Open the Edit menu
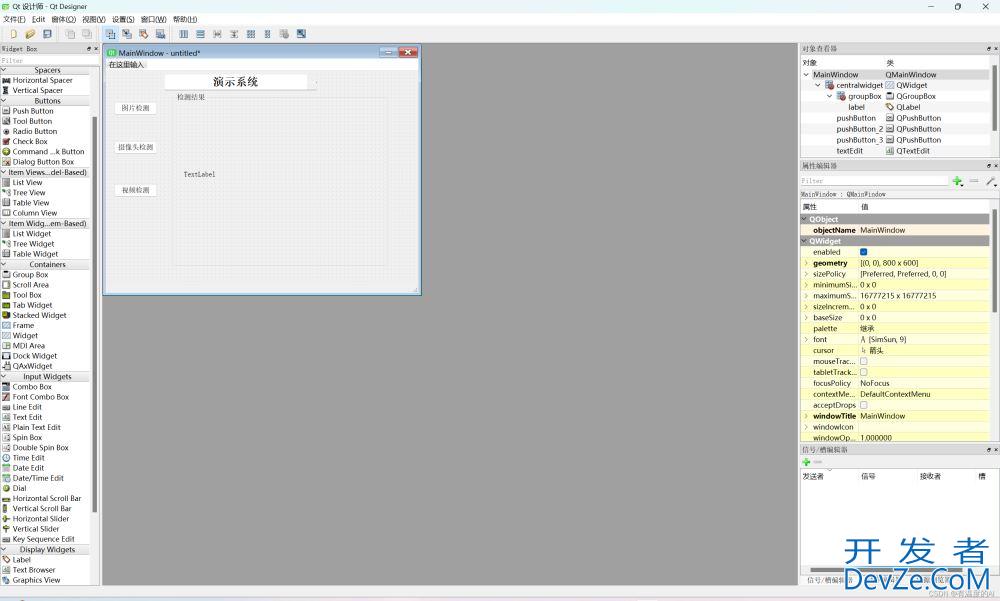The image size is (1000, 601). [38, 19]
